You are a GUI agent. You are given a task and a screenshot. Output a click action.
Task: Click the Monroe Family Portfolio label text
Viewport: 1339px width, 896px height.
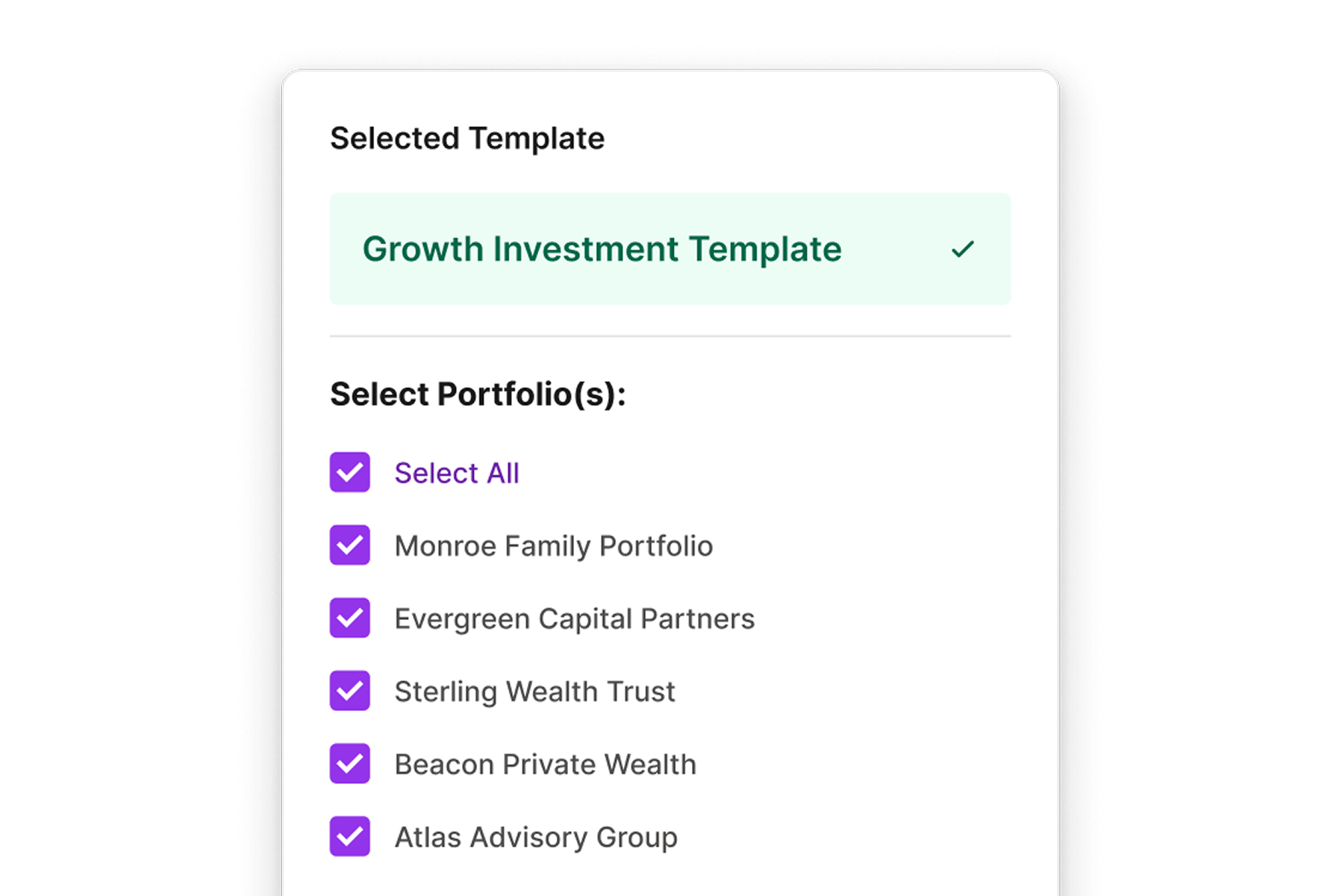point(554,546)
